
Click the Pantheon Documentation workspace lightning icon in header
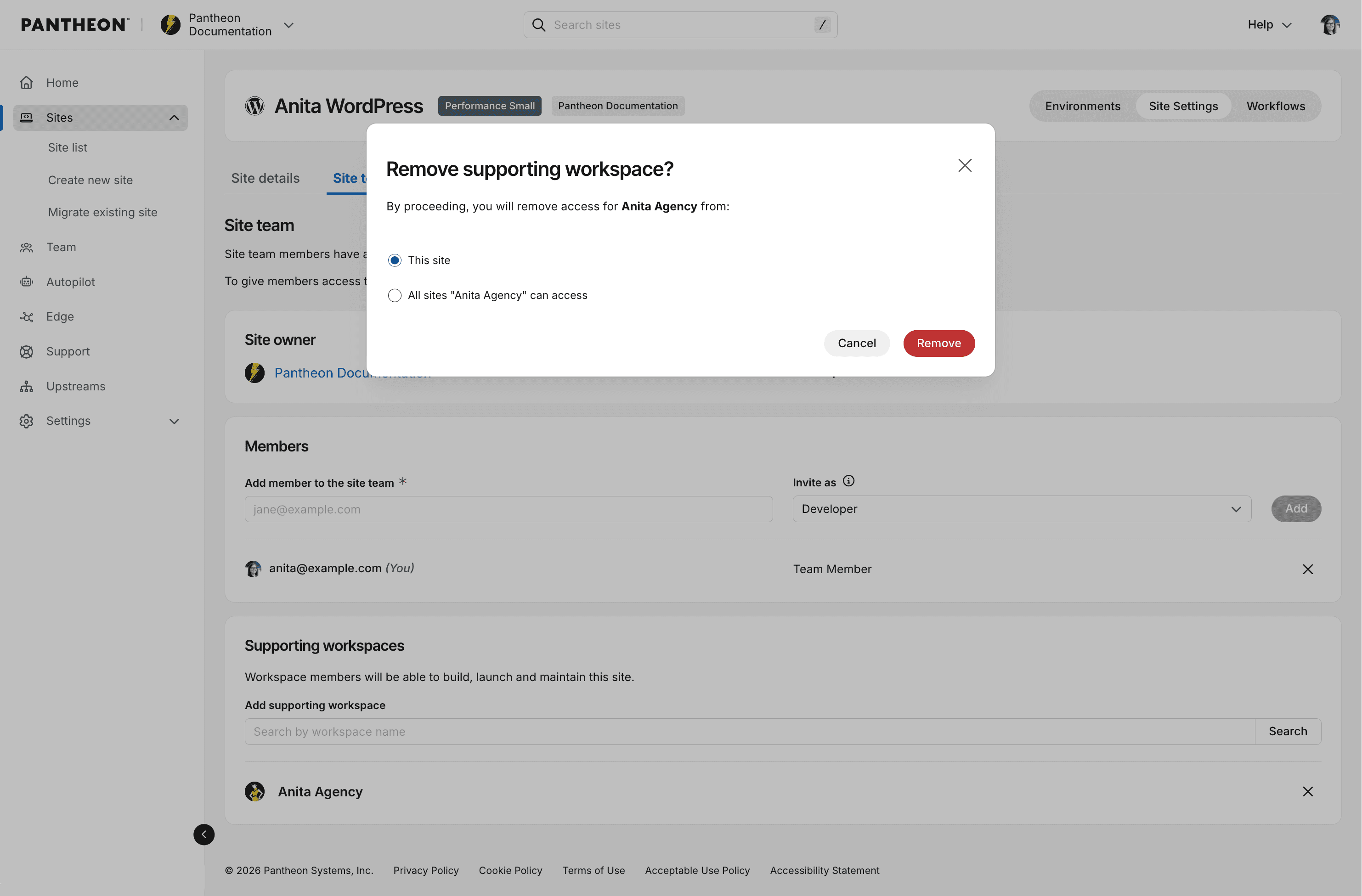170,25
